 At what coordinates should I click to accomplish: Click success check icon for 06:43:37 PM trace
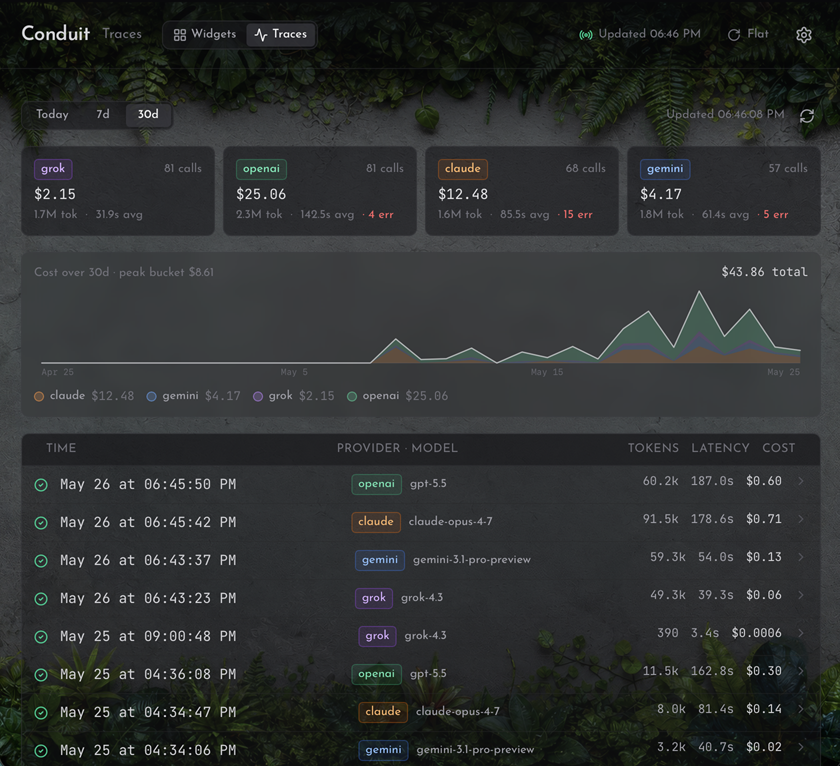(x=41, y=561)
